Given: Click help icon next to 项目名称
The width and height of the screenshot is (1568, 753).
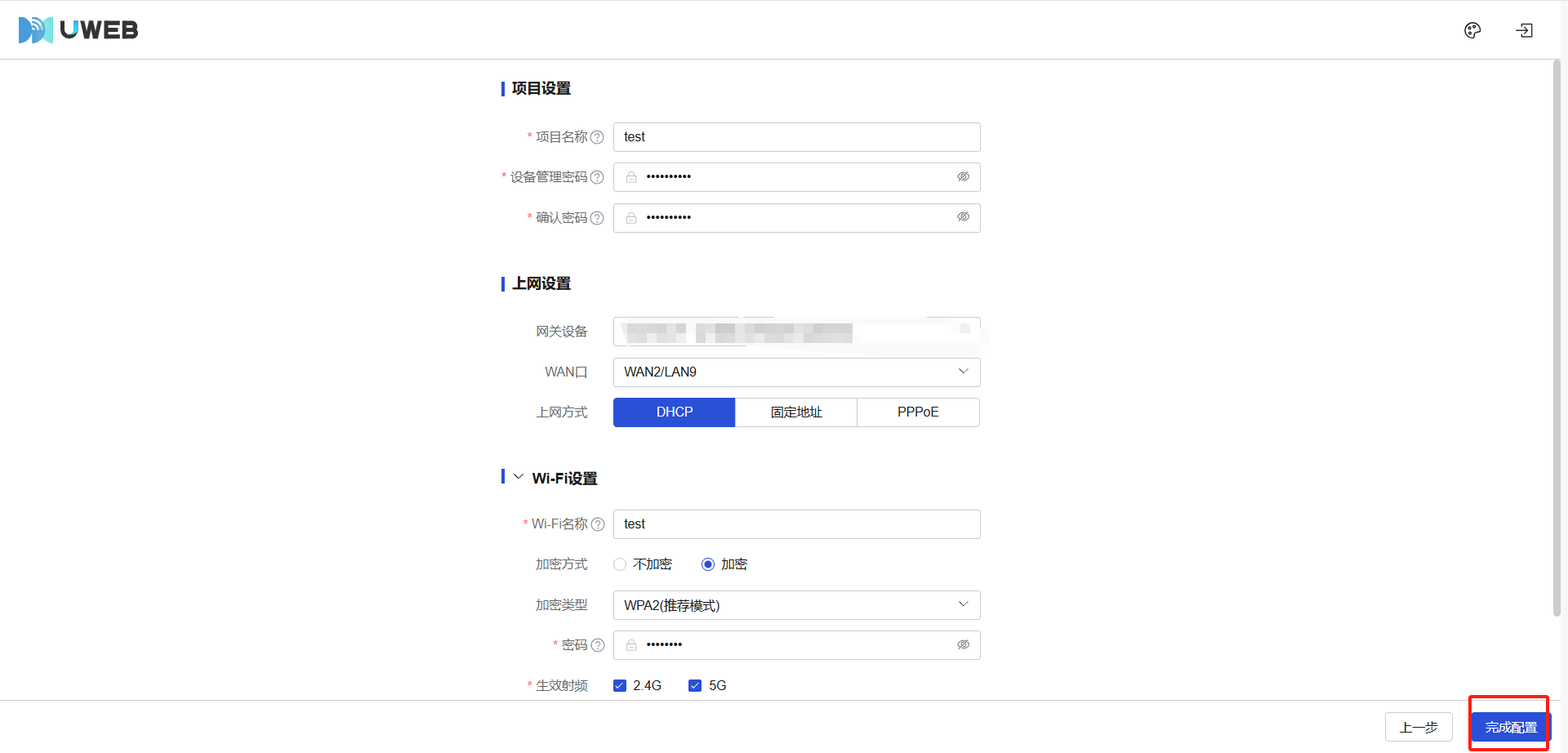Looking at the screenshot, I should point(597,137).
